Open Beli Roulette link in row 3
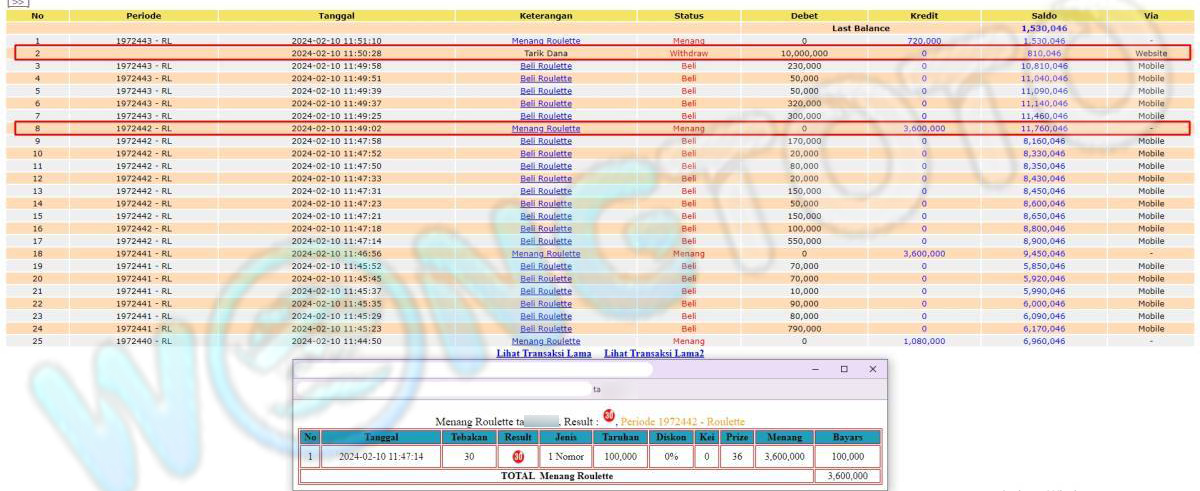Viewport: 1200px width, 491px height. point(546,65)
